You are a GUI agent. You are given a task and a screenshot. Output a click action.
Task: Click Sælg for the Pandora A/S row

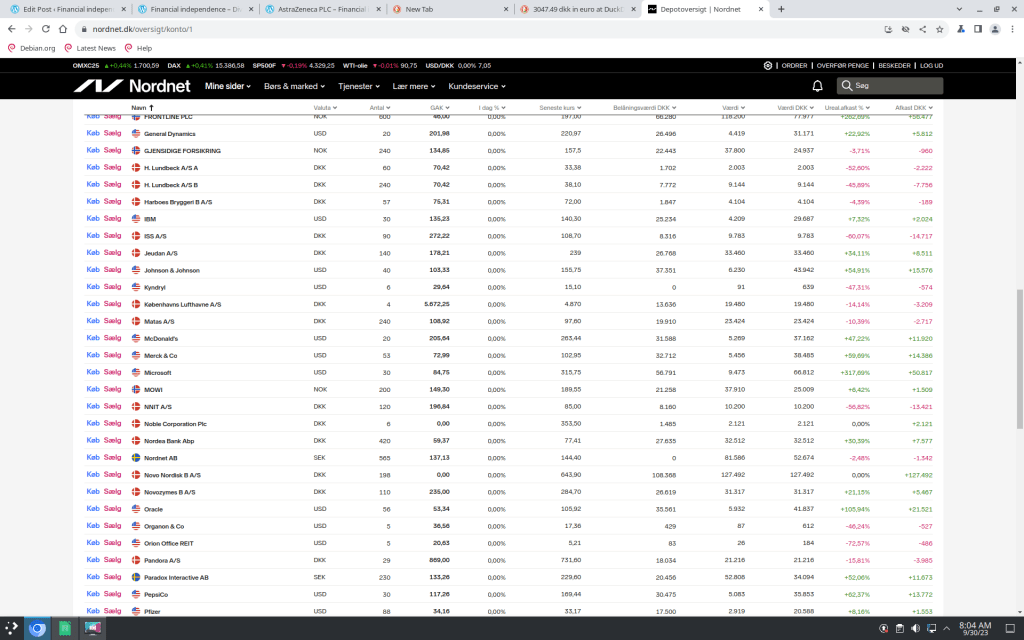(112, 560)
